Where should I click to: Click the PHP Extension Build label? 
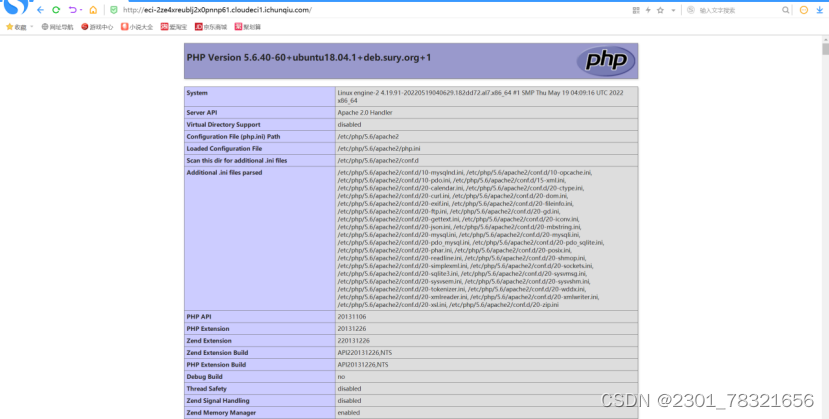click(x=216, y=365)
